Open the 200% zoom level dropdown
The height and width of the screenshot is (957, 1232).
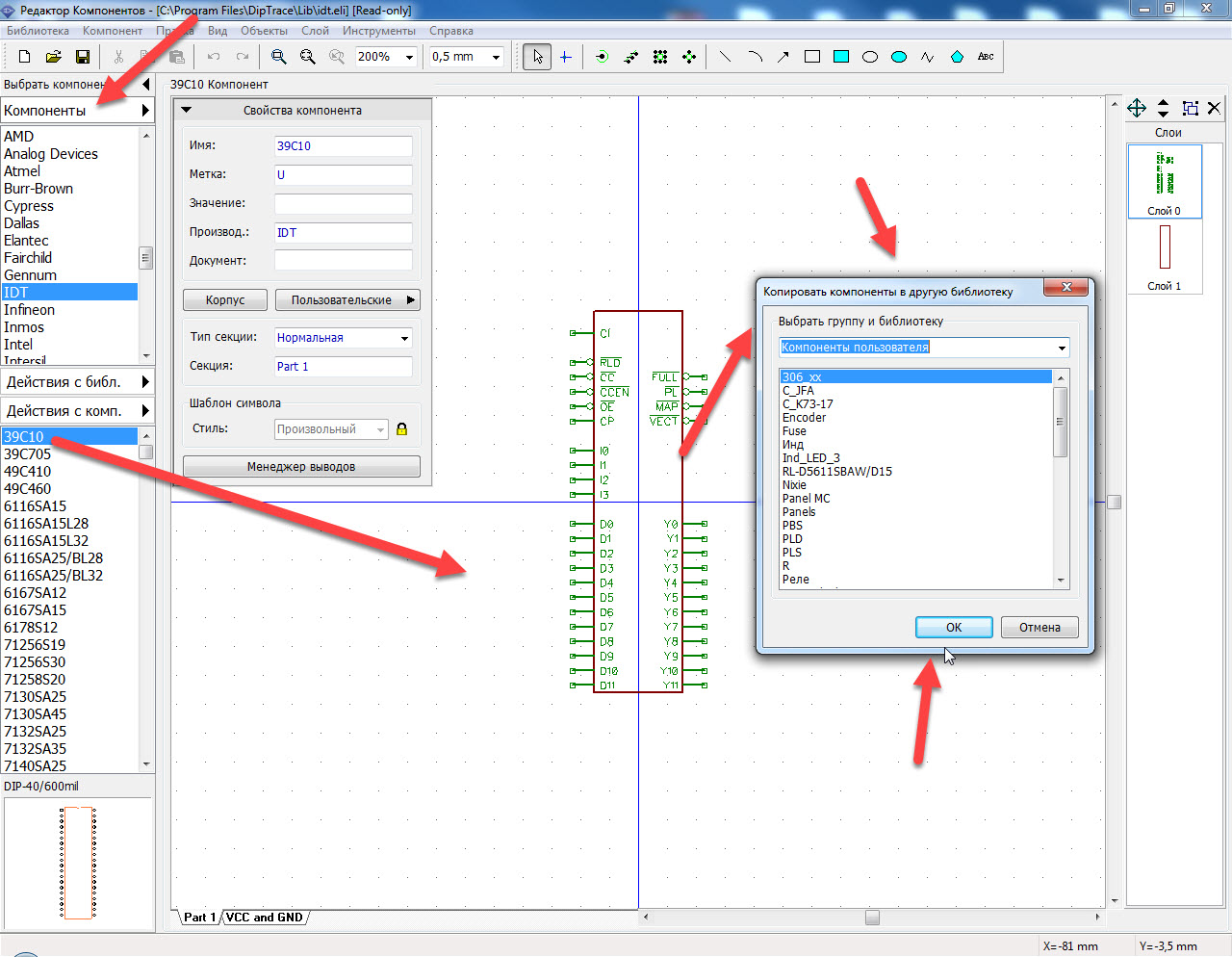tap(386, 57)
